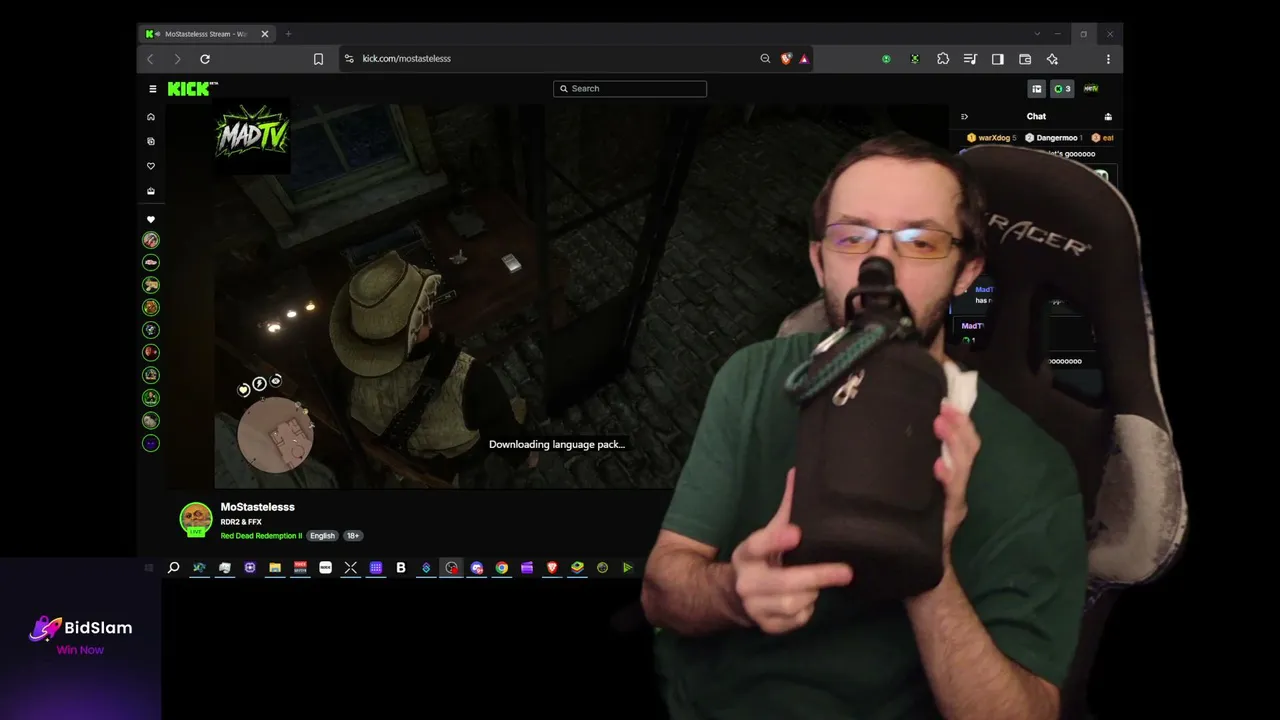1280x720 pixels.
Task: Open the site settings icon beside the URL
Action: click(349, 59)
